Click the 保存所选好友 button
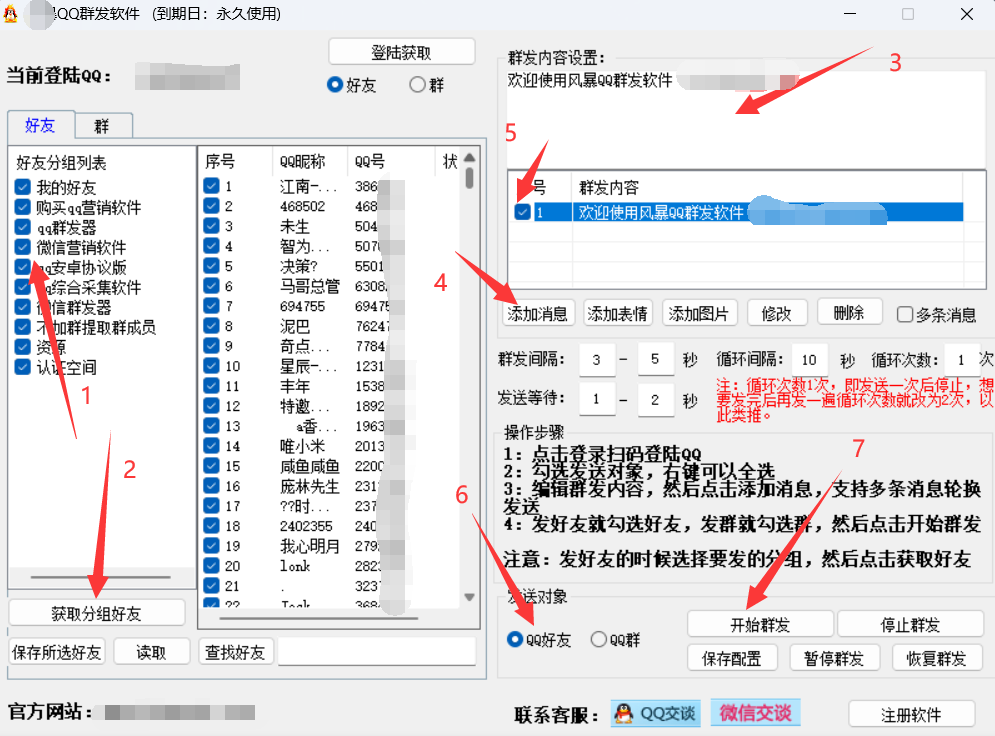The height and width of the screenshot is (736, 995). point(56,652)
